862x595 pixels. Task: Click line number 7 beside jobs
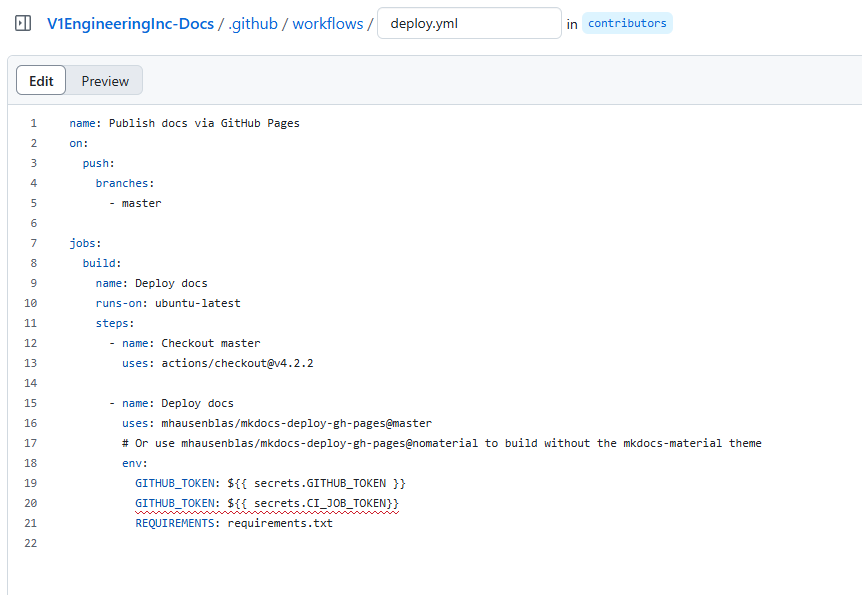pyautogui.click(x=34, y=243)
